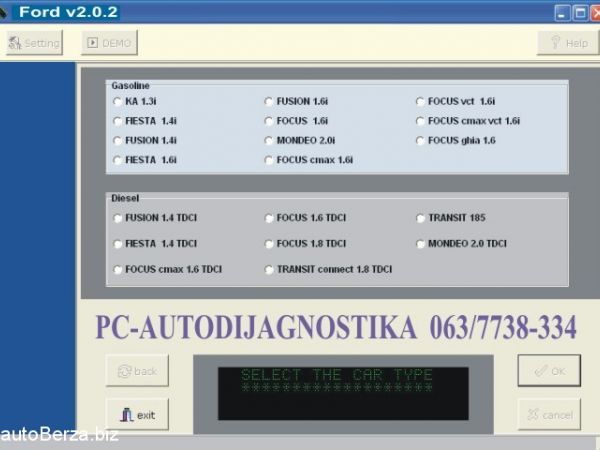Maximize the Ford v2.0.2 window

(580, 13)
